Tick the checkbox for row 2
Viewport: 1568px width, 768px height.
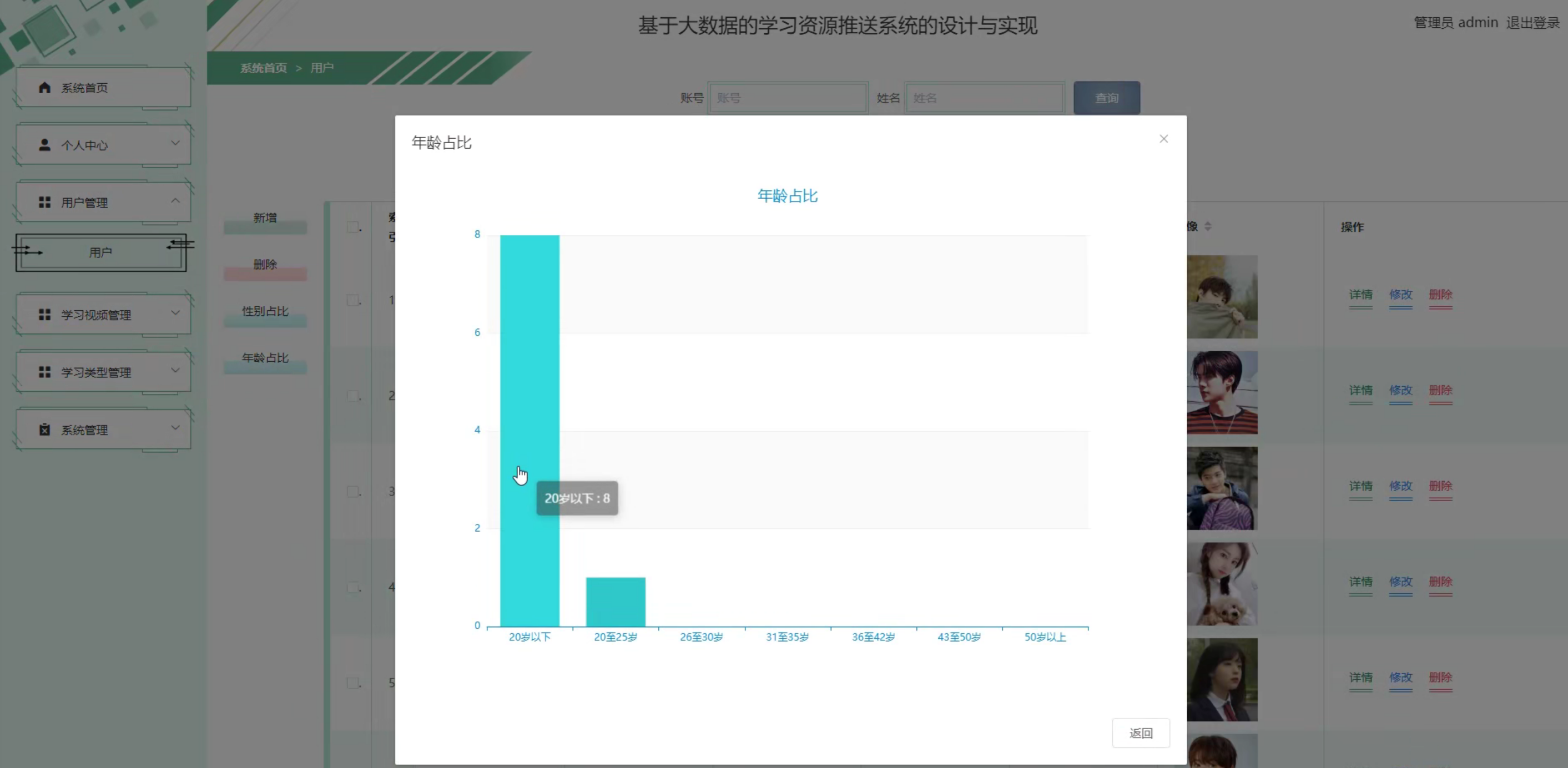352,396
